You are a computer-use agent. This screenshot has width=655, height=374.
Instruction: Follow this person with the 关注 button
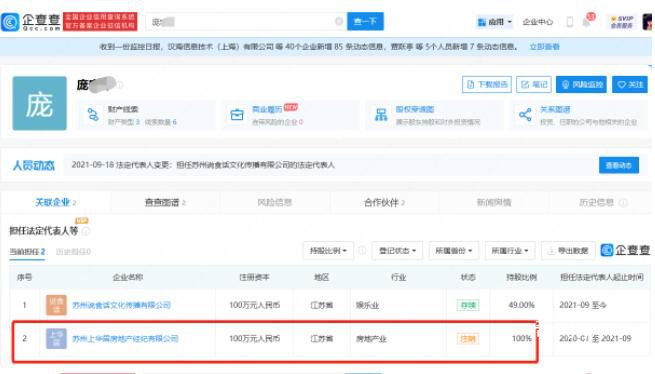tap(630, 84)
